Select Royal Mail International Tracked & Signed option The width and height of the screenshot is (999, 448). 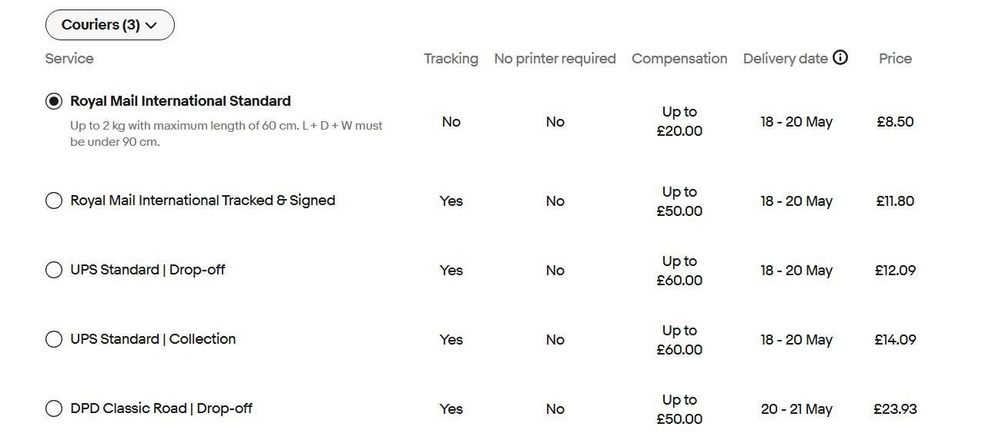click(54, 201)
